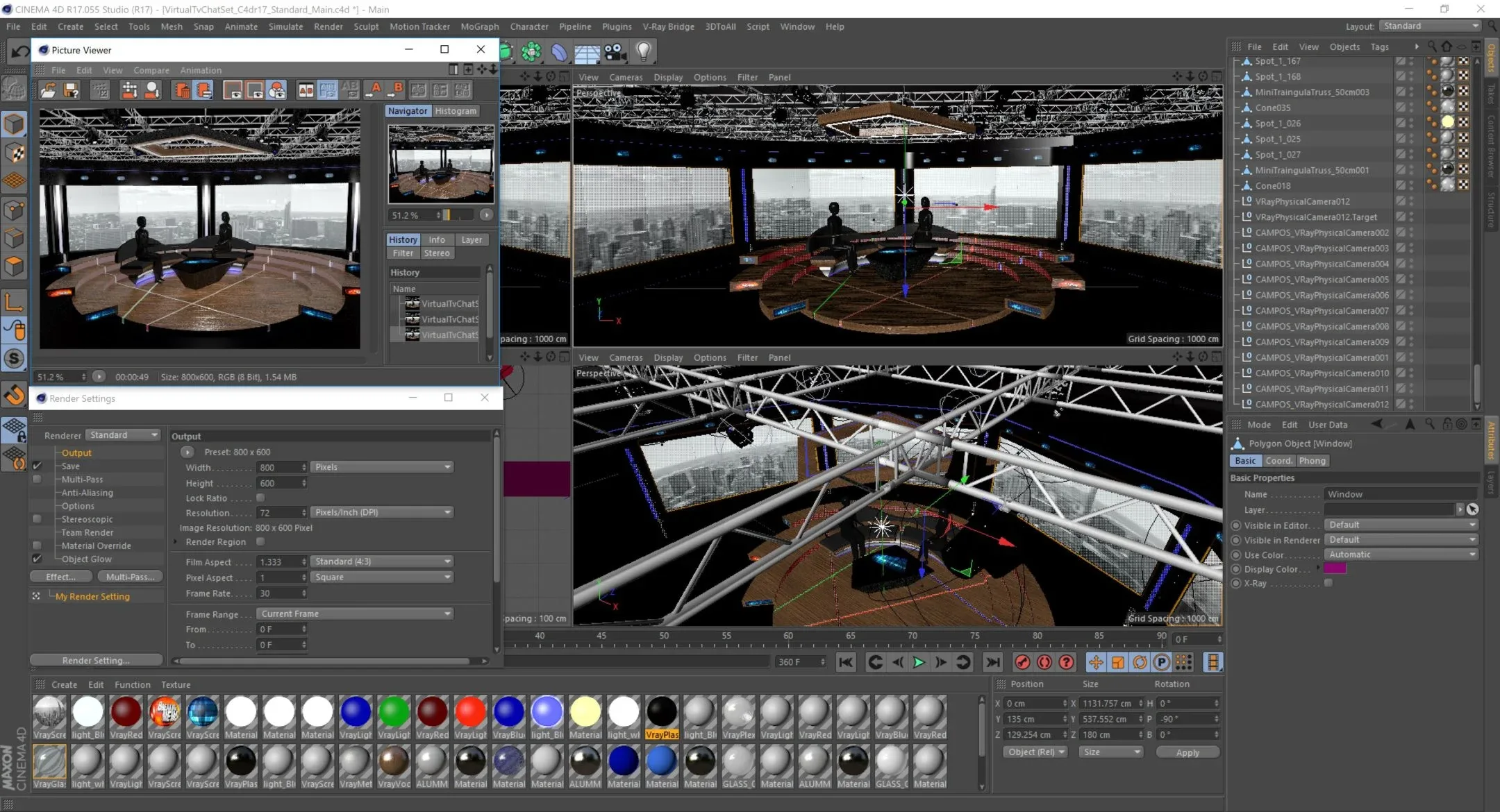Toggle the Lock Ratio checkbox

(260, 498)
